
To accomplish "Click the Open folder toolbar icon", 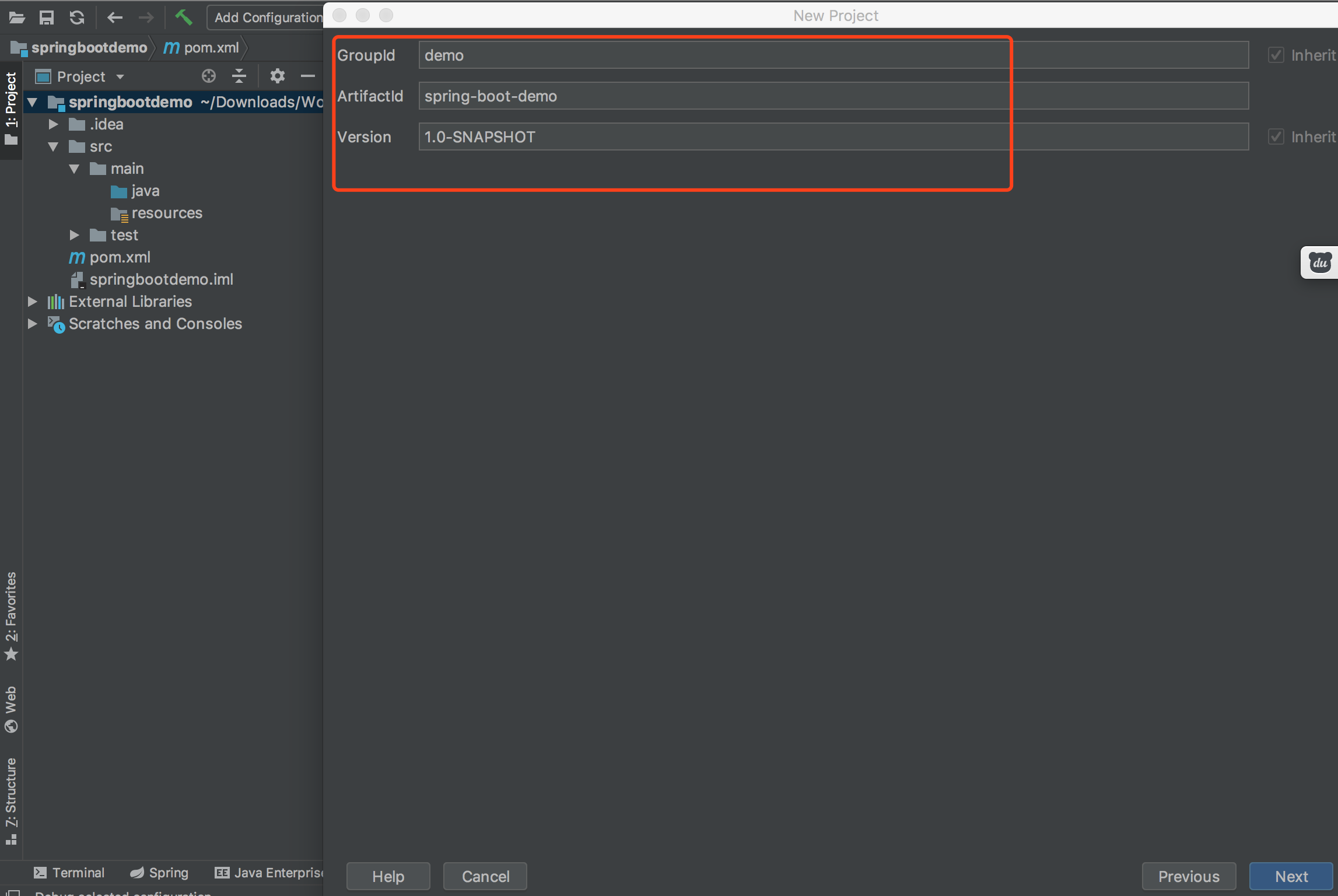I will coord(17,17).
